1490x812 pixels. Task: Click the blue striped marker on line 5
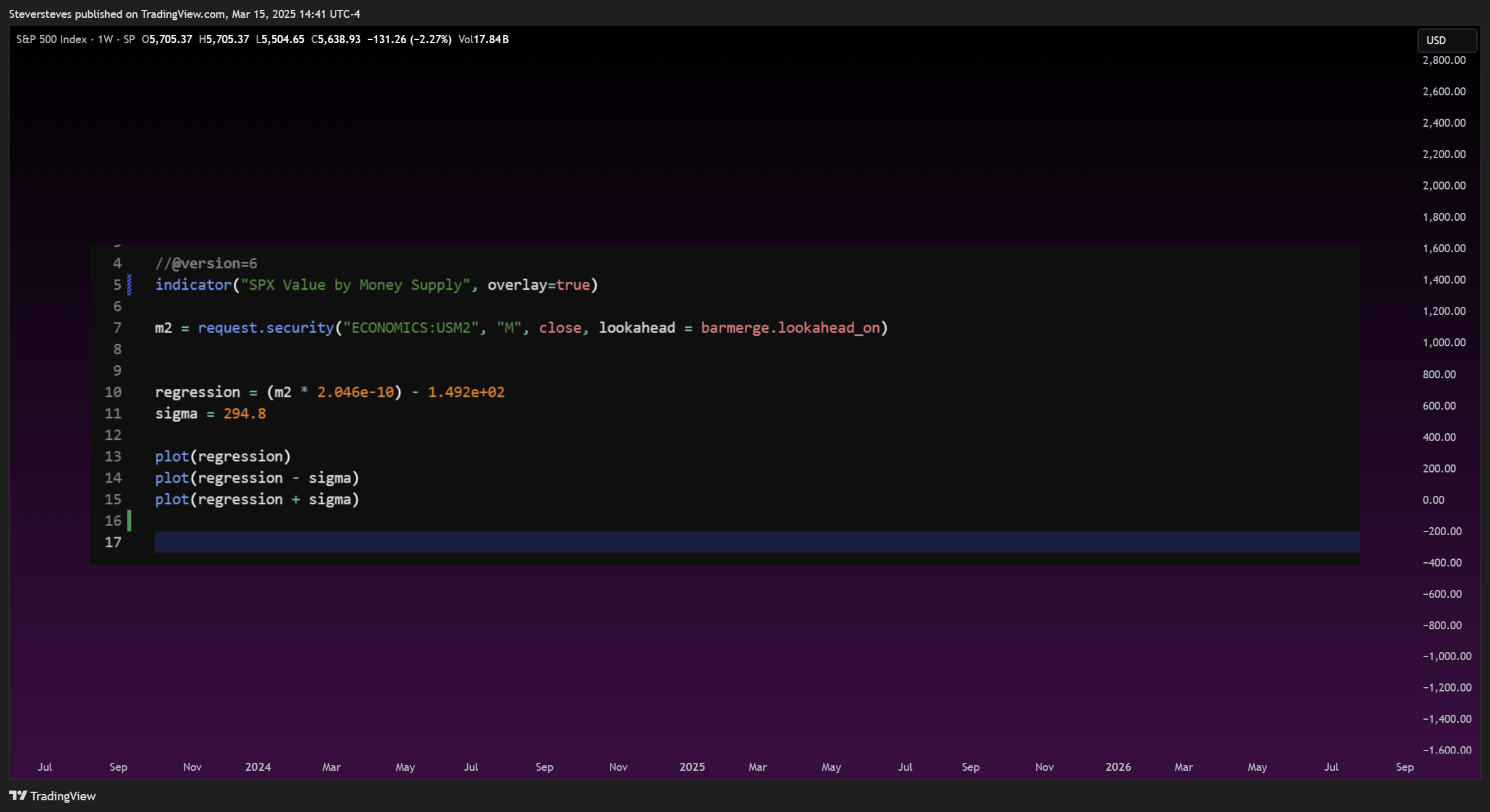tap(129, 285)
